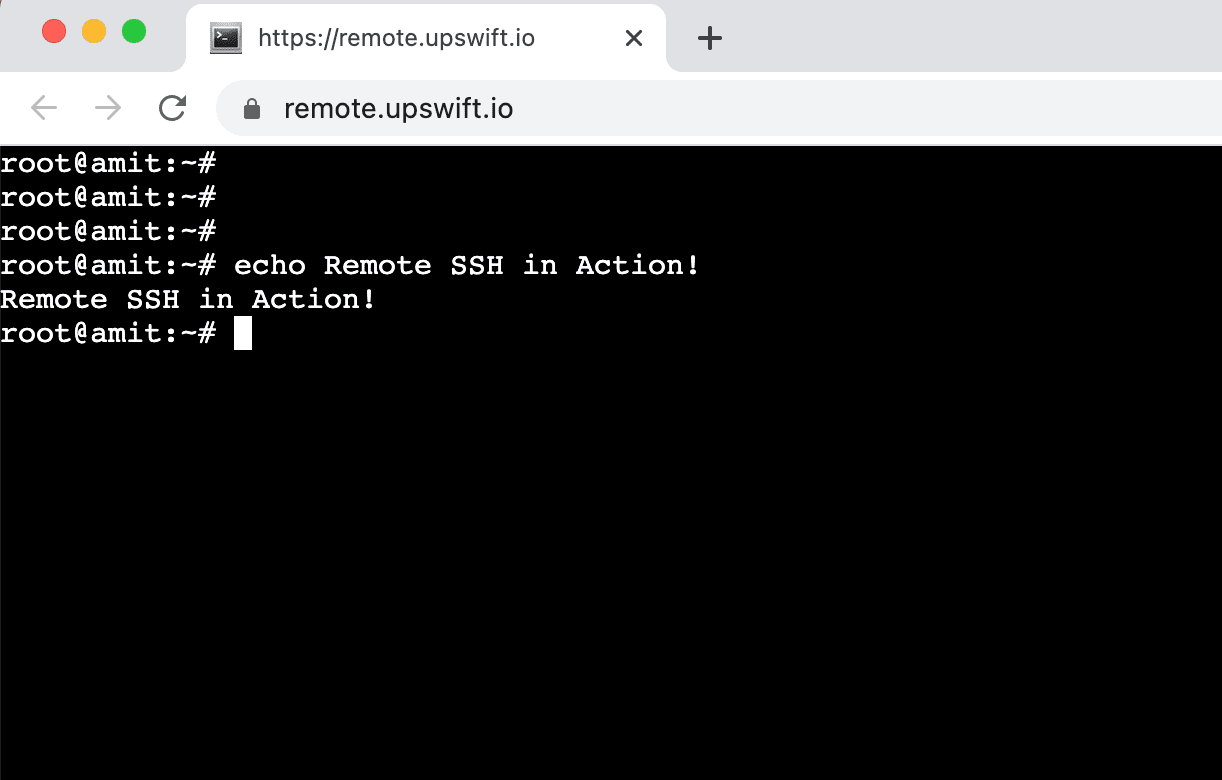Image resolution: width=1222 pixels, height=780 pixels.
Task: Select the https://remote.upswift.io tab title
Action: point(396,39)
